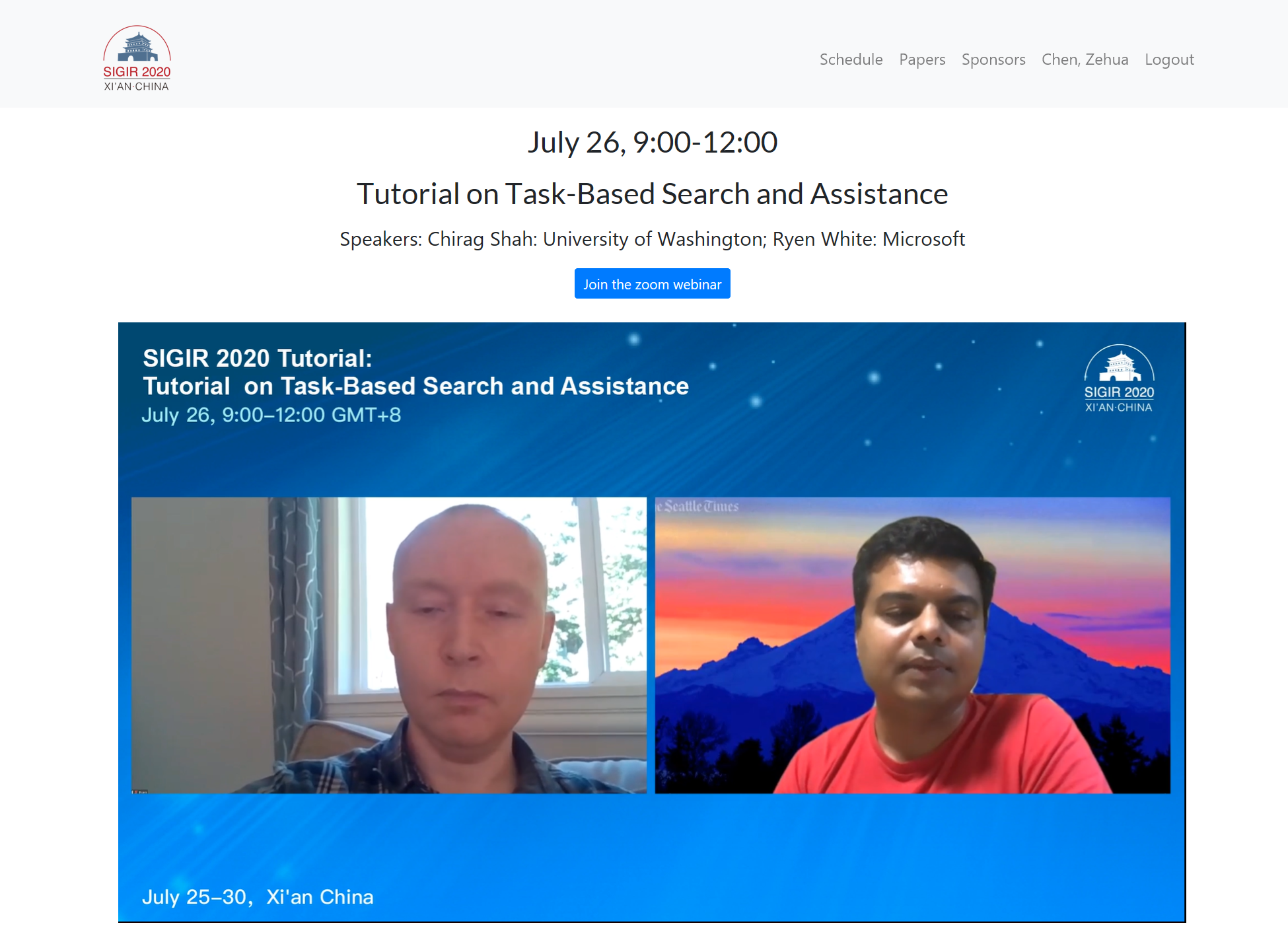Click the Tutorial on Task-Based Search and Assistance page heading
Image resolution: width=1288 pixels, height=942 pixels.
click(652, 194)
